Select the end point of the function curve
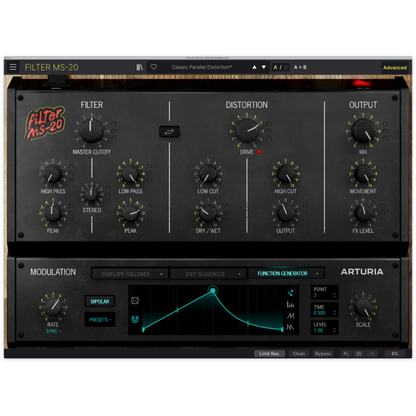Image resolution: width=416 pixels, height=416 pixels. tap(282, 329)
